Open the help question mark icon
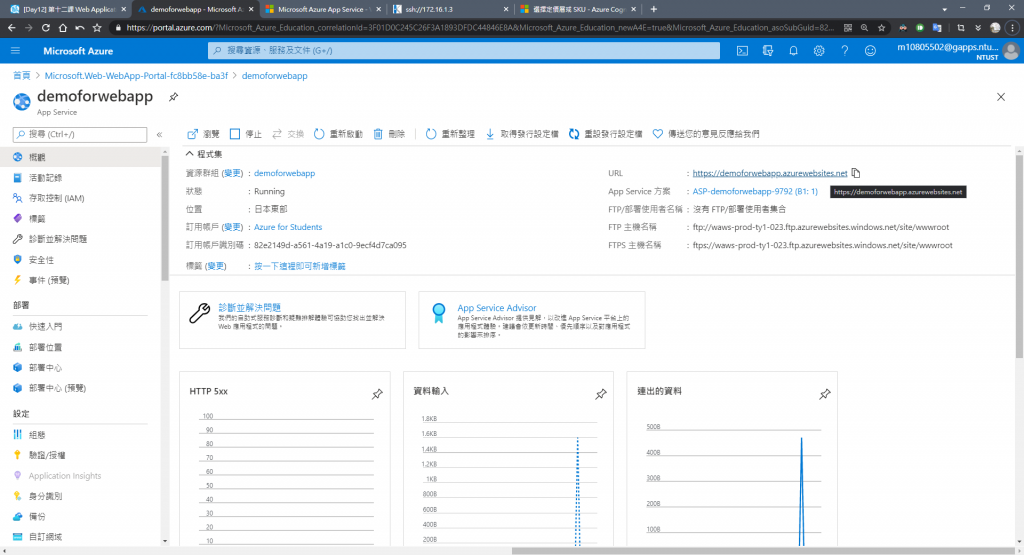 coord(844,50)
